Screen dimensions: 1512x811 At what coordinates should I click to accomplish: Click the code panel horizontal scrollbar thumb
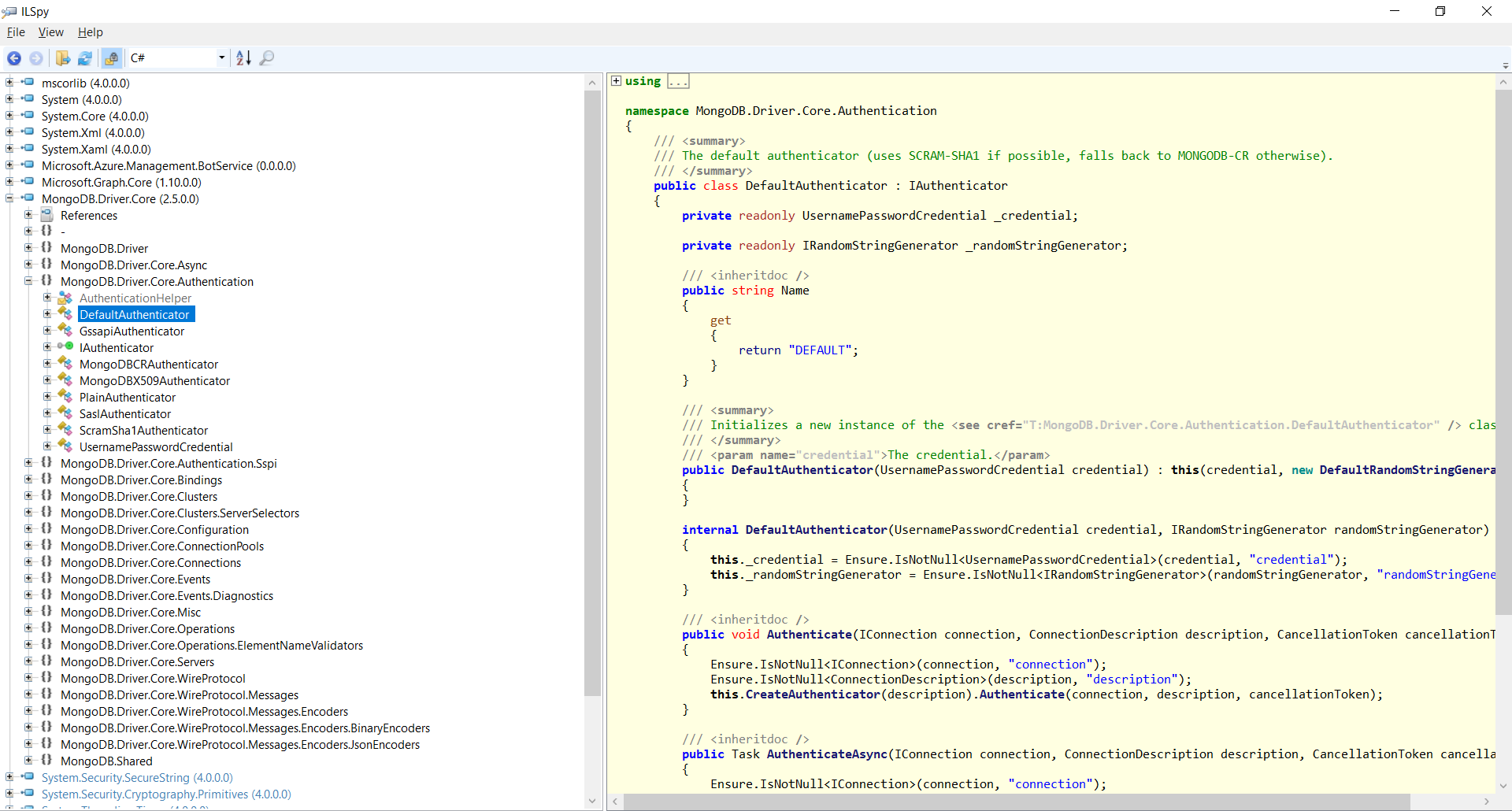point(1016,802)
